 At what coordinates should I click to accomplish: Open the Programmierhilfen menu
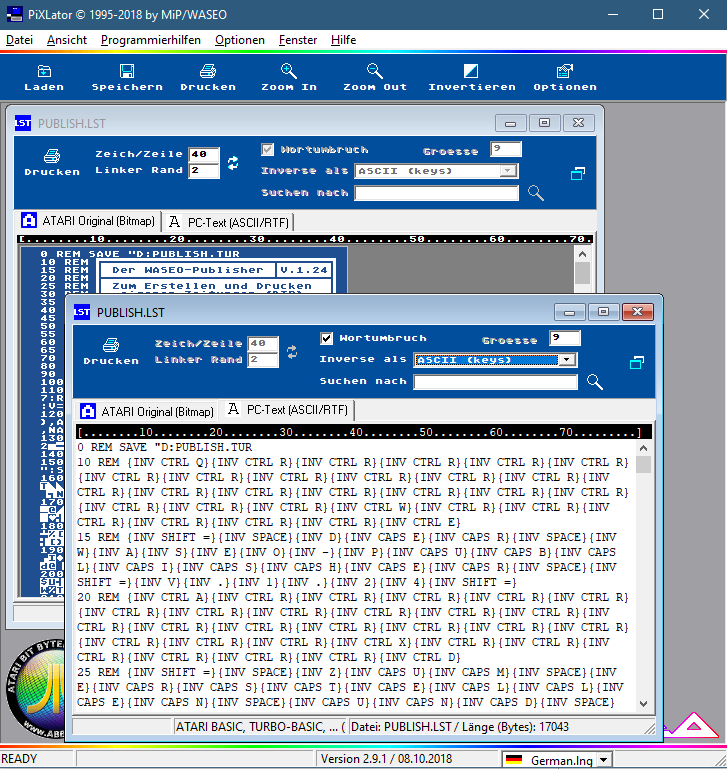coord(150,40)
